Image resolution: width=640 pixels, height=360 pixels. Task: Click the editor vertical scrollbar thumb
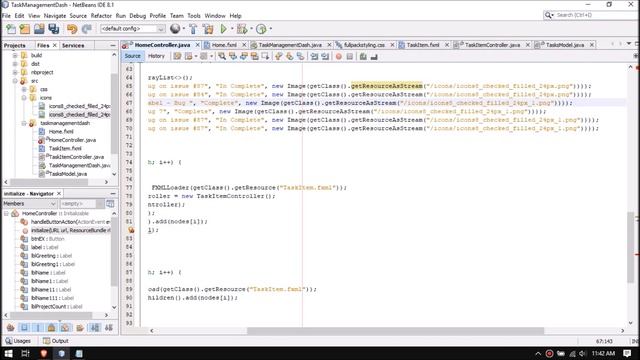[631, 247]
